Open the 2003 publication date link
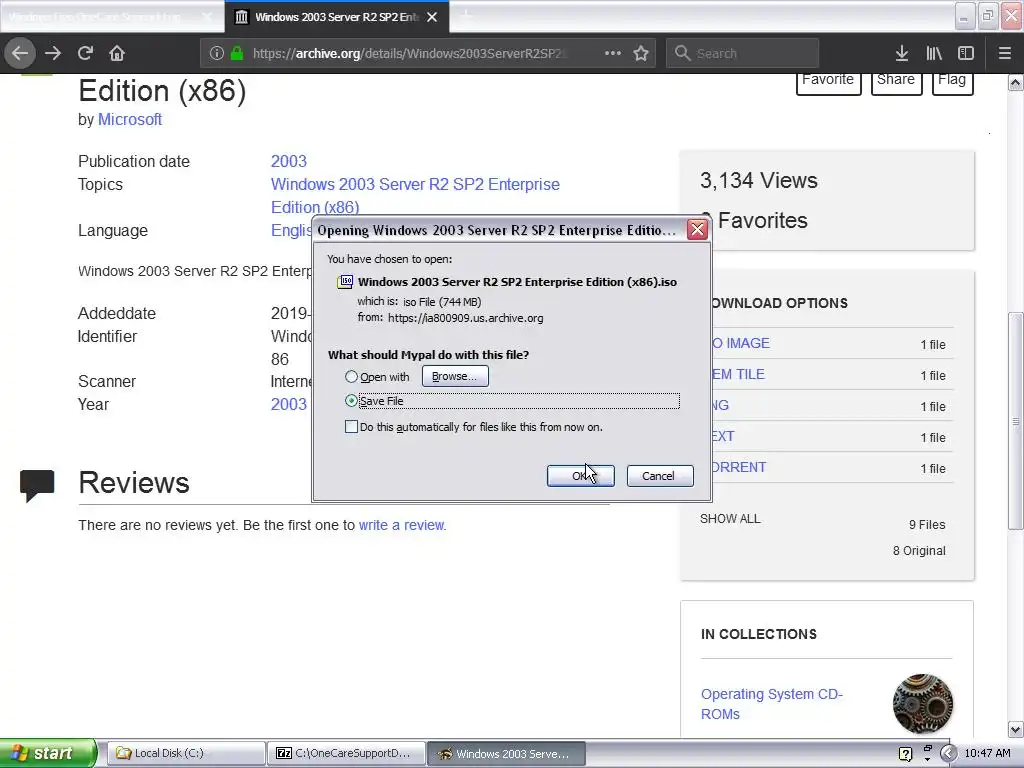Viewport: 1024px width, 768px height. tap(289, 161)
